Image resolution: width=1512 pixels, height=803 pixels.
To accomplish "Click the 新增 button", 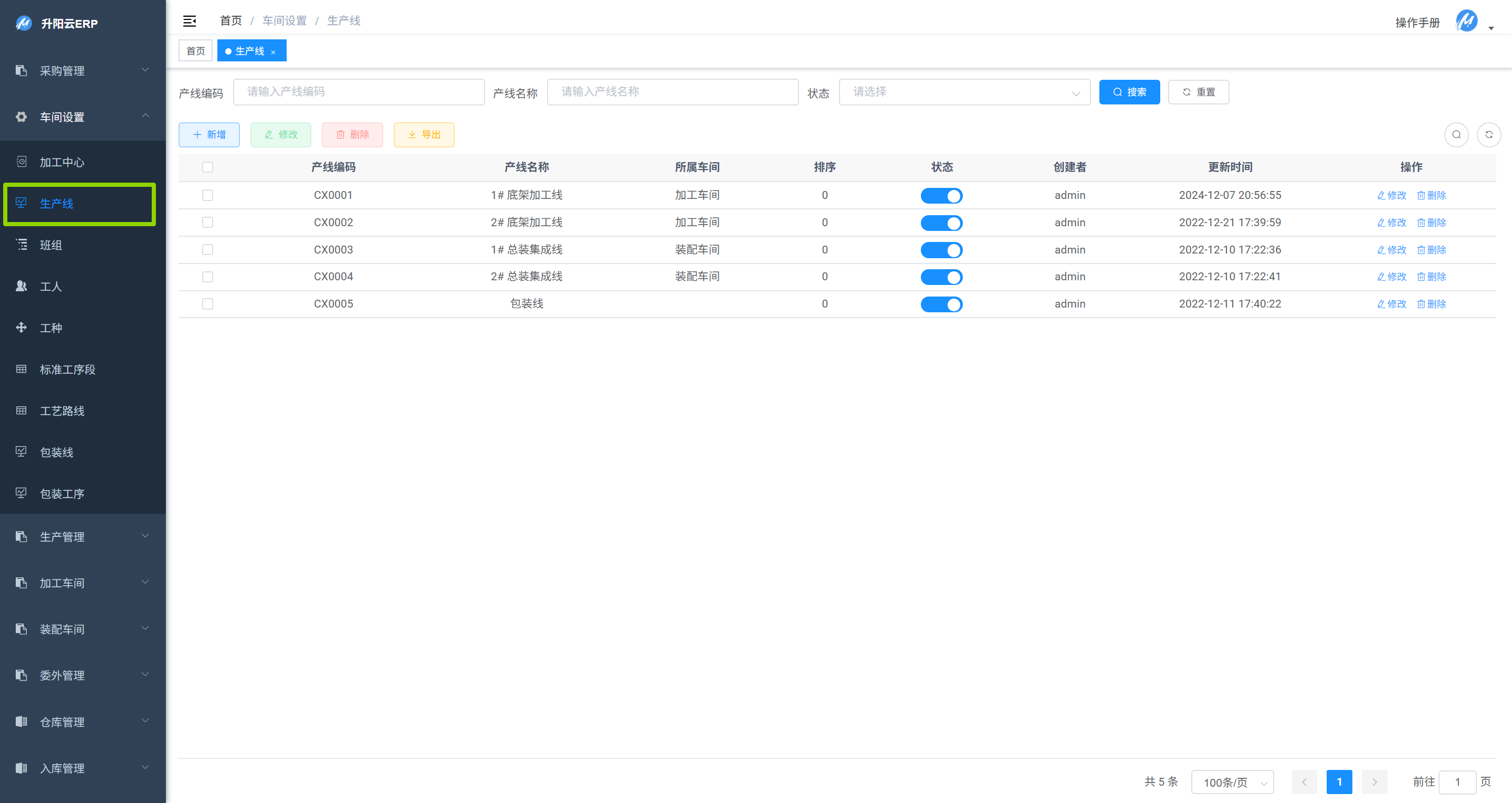I will (x=209, y=134).
